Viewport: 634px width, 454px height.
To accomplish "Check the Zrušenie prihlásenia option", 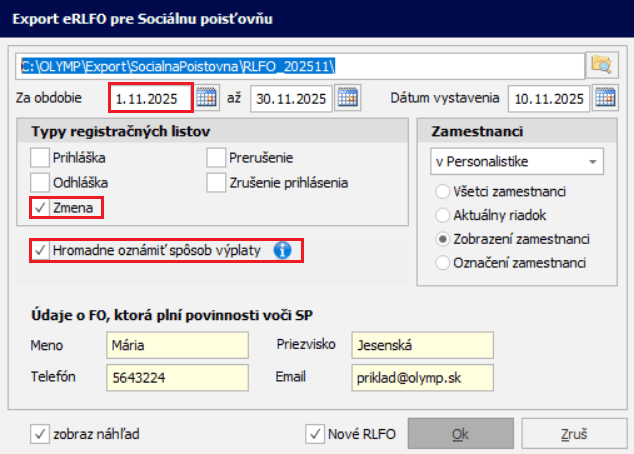I will coord(216,182).
